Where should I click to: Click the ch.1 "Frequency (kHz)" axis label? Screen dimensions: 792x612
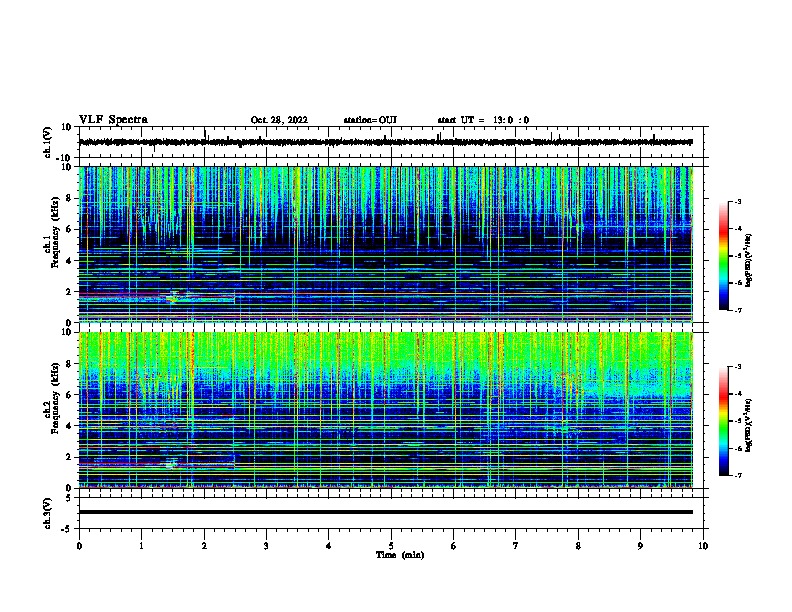tap(55, 232)
